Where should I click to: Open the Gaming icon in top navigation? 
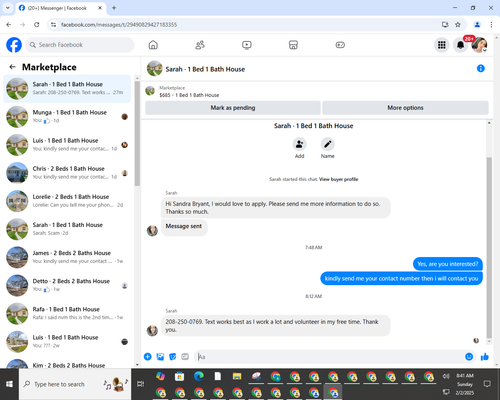pyautogui.click(x=340, y=45)
